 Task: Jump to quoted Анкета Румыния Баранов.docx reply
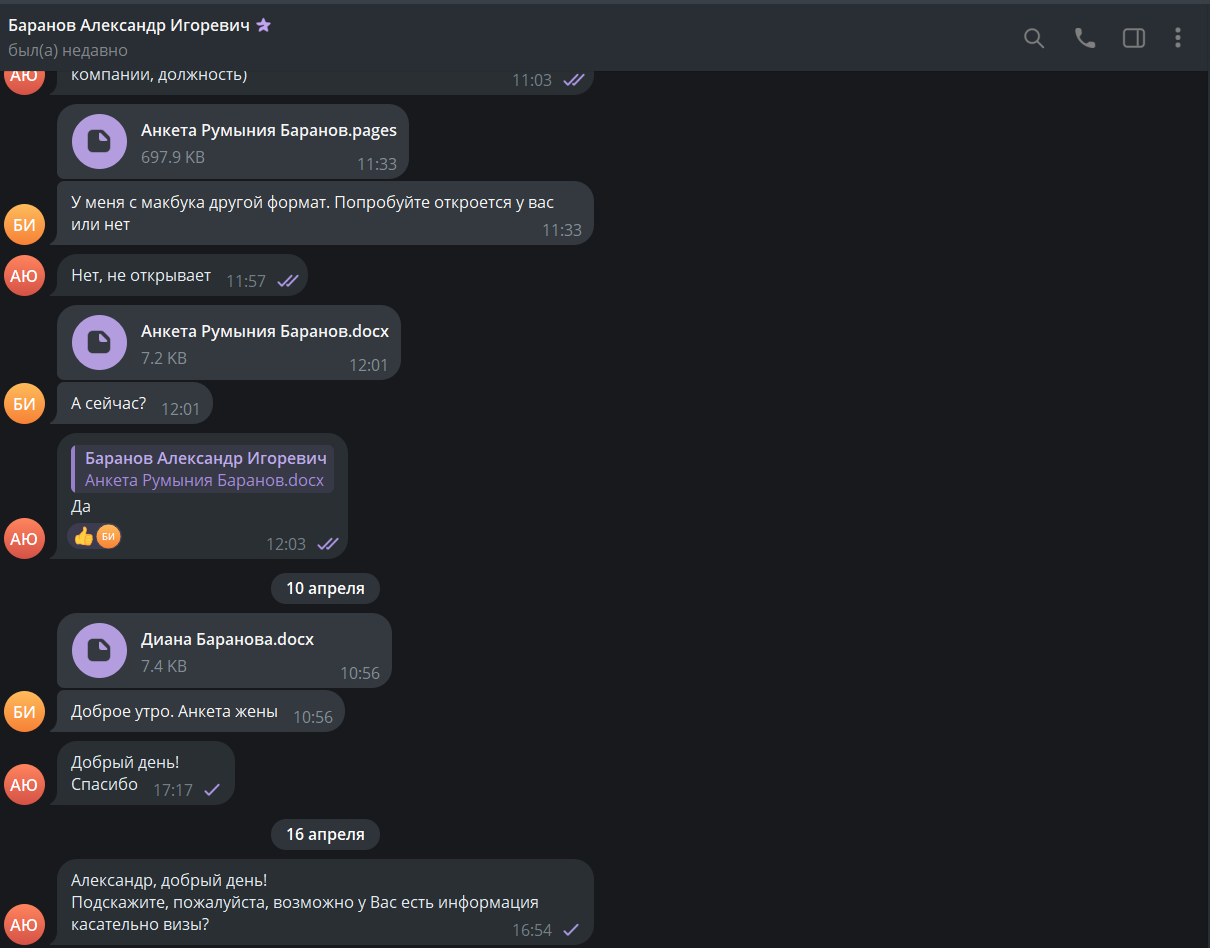(x=203, y=469)
